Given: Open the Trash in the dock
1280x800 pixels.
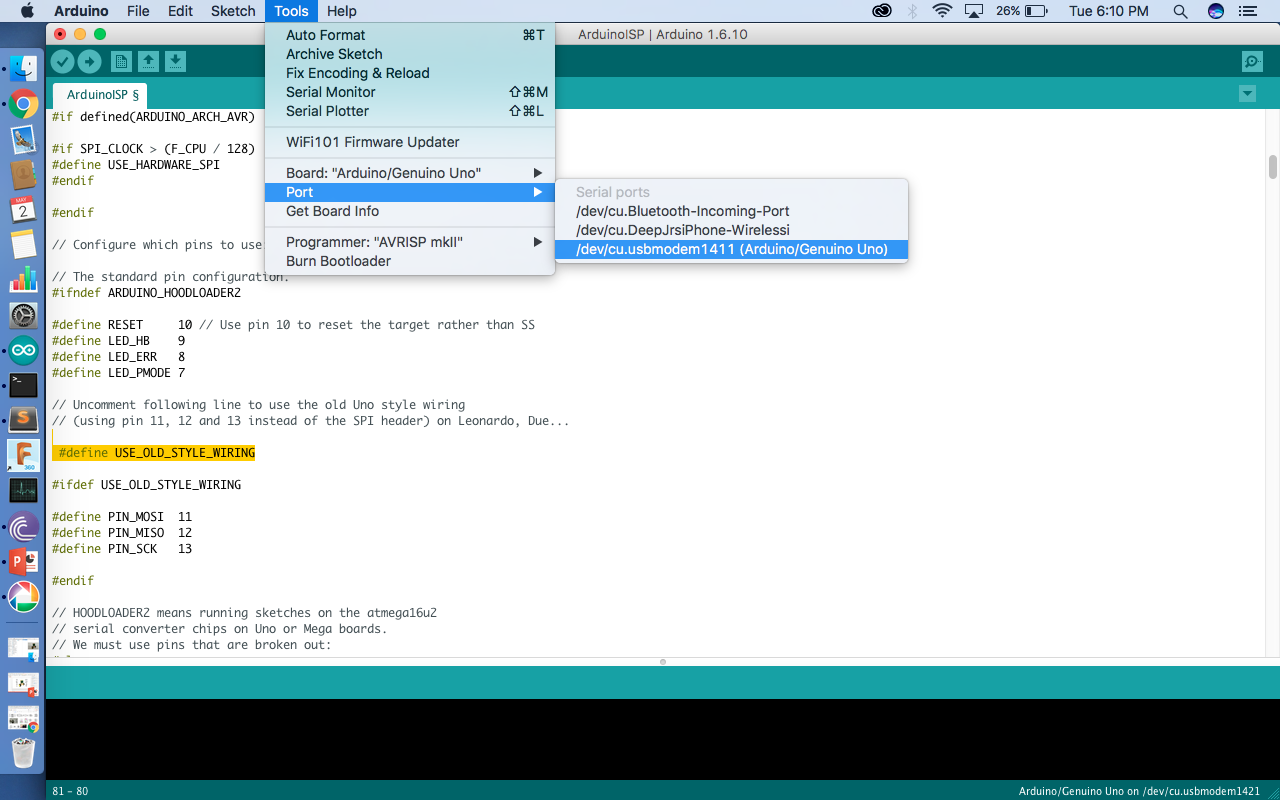Looking at the screenshot, I should pyautogui.click(x=24, y=752).
